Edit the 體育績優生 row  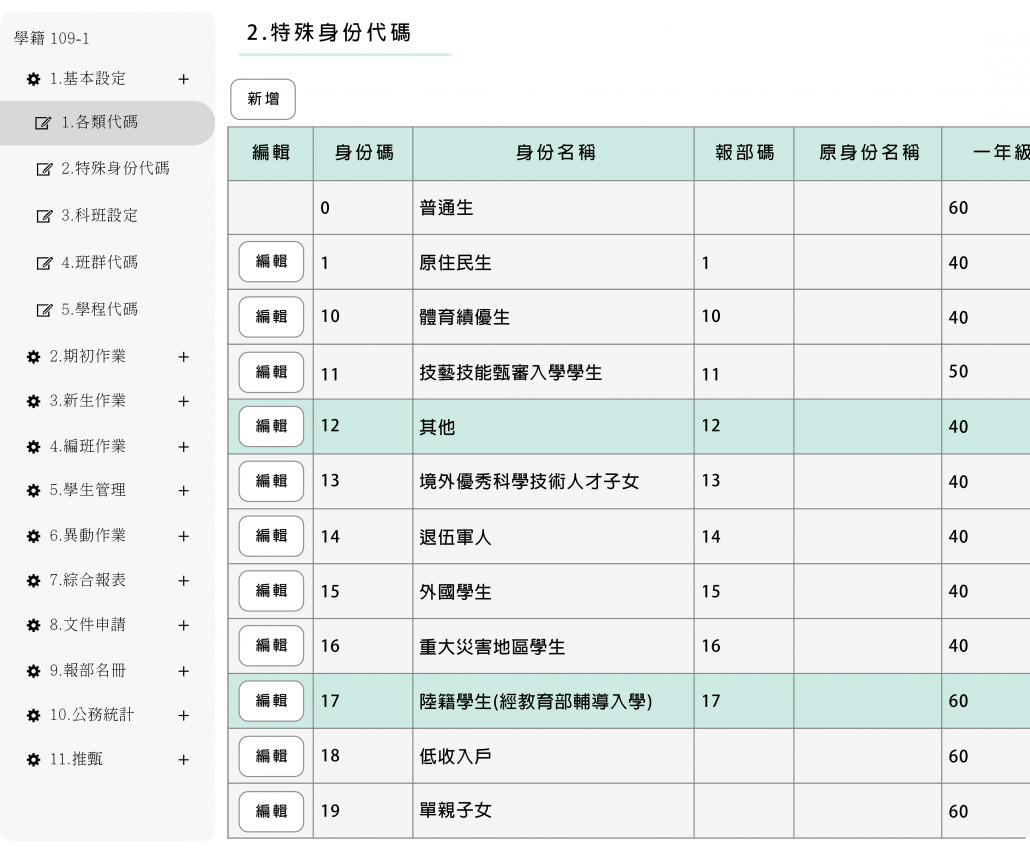point(271,317)
